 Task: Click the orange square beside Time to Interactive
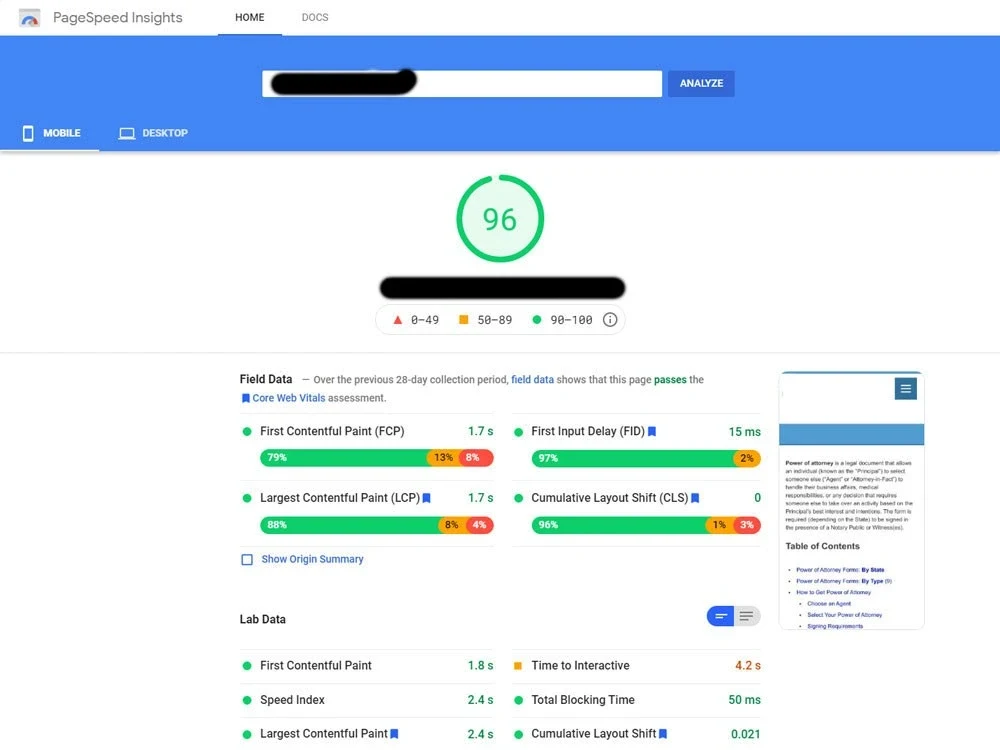click(518, 666)
